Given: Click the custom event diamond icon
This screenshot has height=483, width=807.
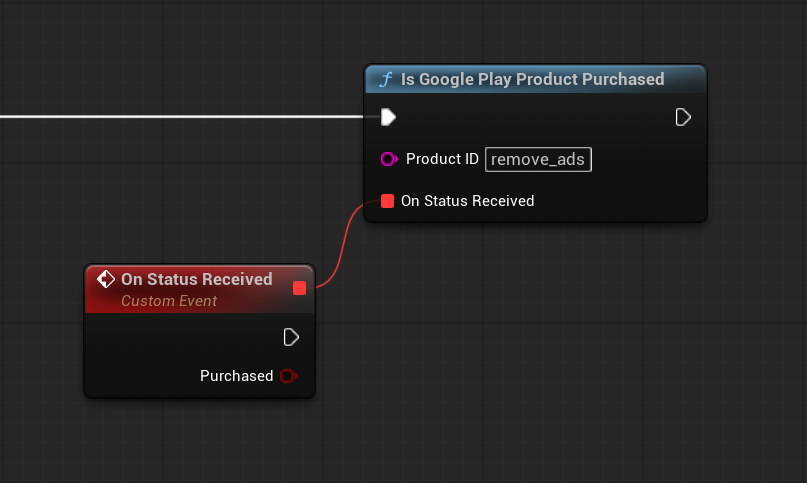Looking at the screenshot, I should (x=106, y=279).
